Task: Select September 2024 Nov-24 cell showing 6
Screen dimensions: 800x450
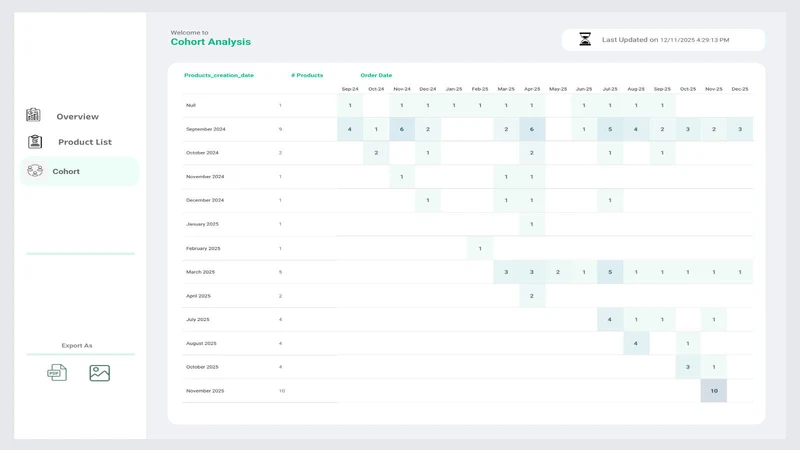Action: coord(402,129)
